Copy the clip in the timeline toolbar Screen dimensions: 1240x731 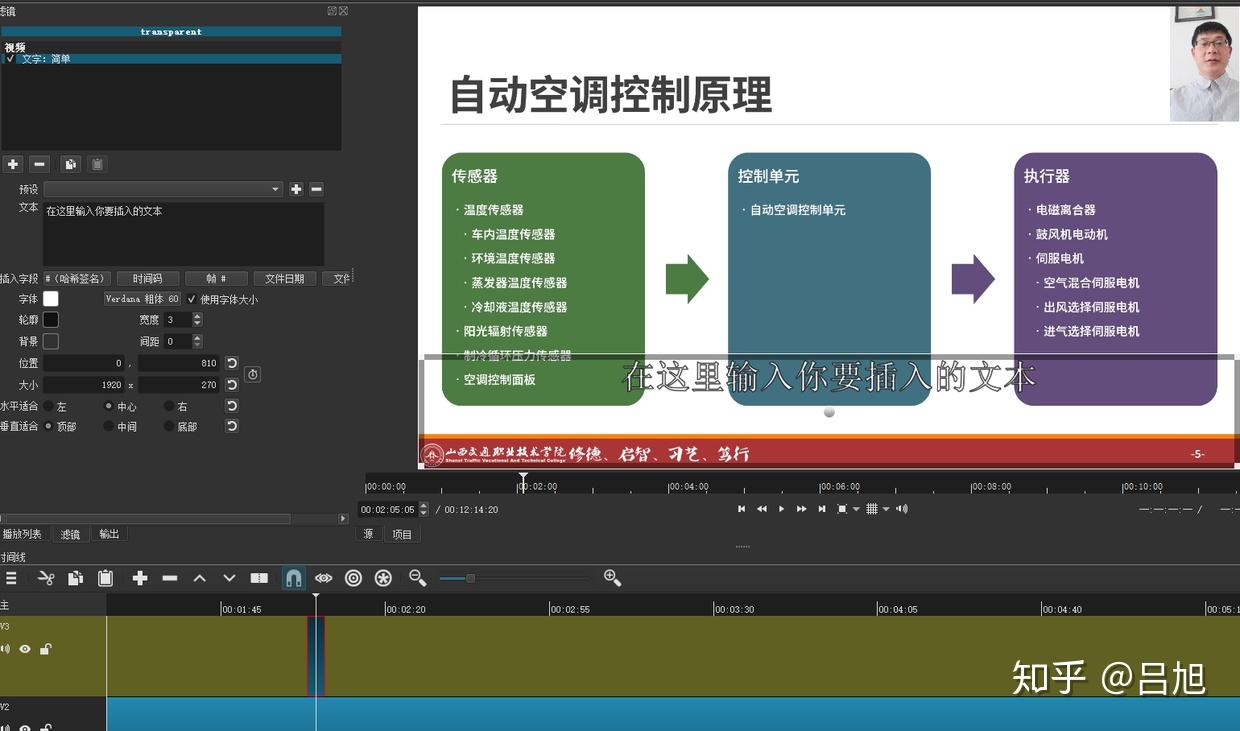[75, 578]
